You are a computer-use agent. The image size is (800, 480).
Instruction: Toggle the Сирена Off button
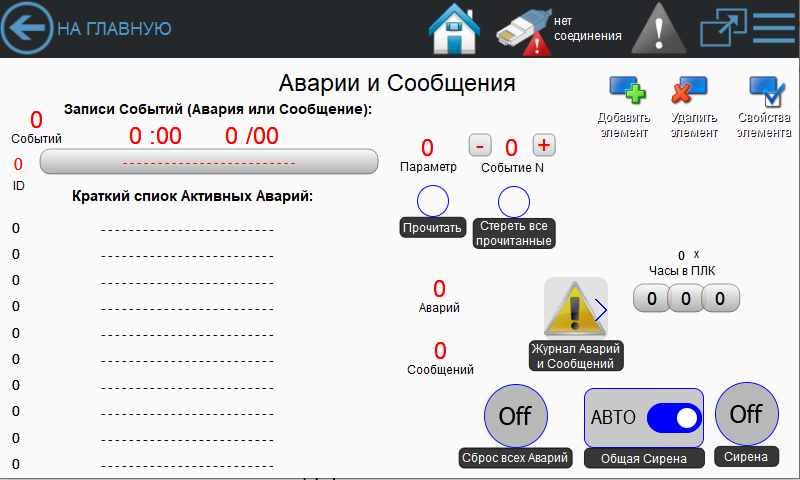point(746,413)
